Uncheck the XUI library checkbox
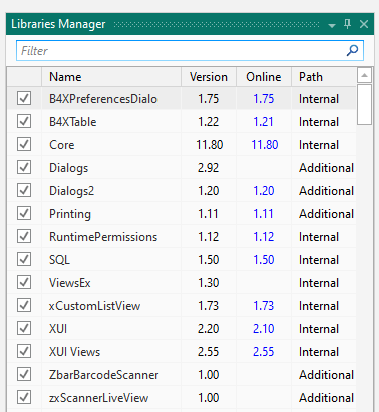Viewport: 379px width, 412px height. tap(24, 328)
